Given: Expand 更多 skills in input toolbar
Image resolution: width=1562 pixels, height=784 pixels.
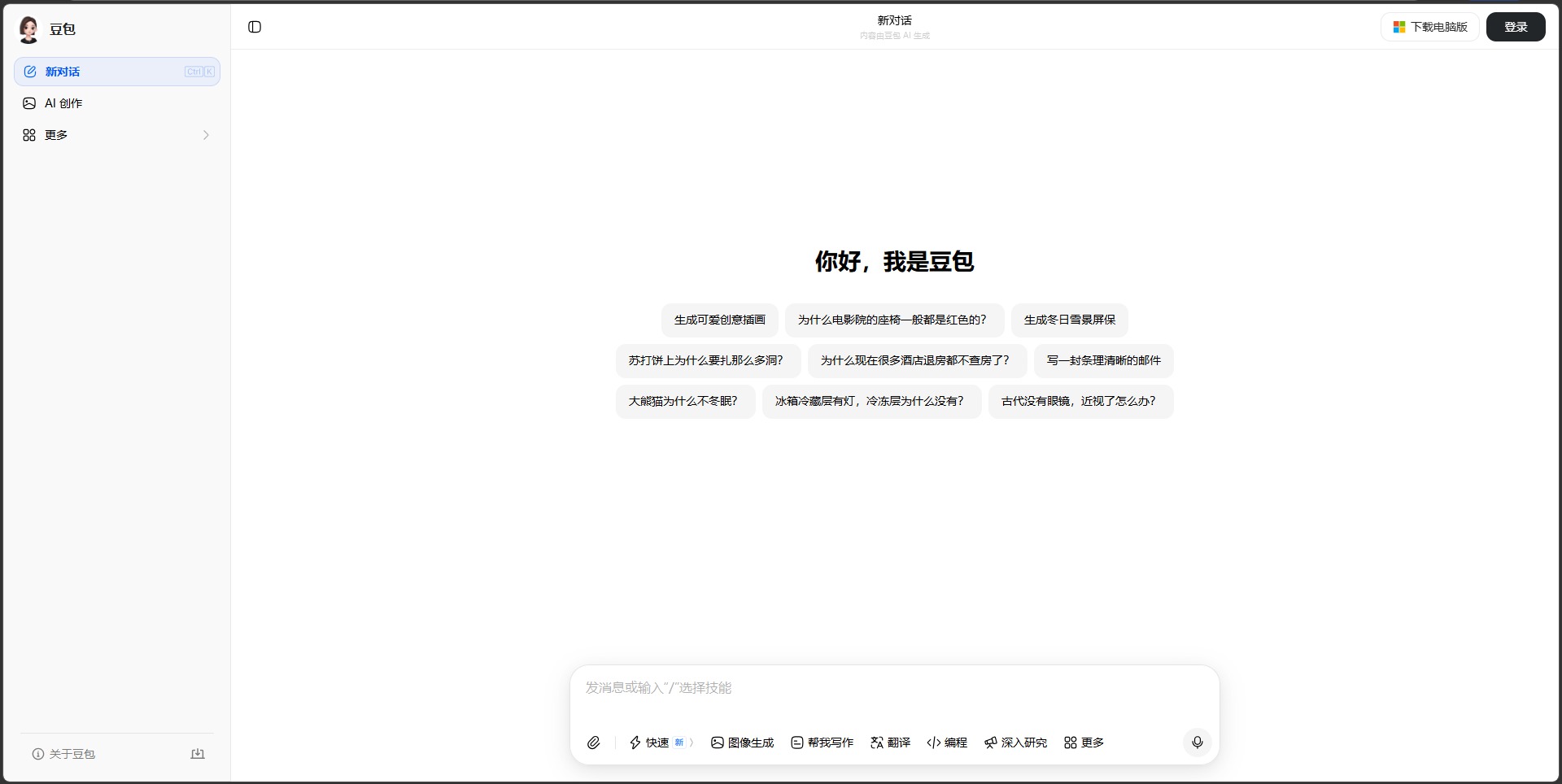Looking at the screenshot, I should tap(1084, 743).
